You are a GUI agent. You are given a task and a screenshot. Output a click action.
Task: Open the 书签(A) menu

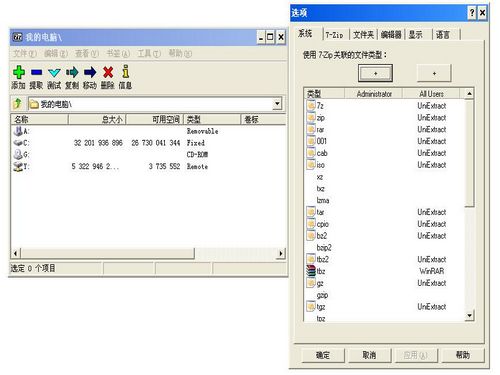[x=118, y=53]
